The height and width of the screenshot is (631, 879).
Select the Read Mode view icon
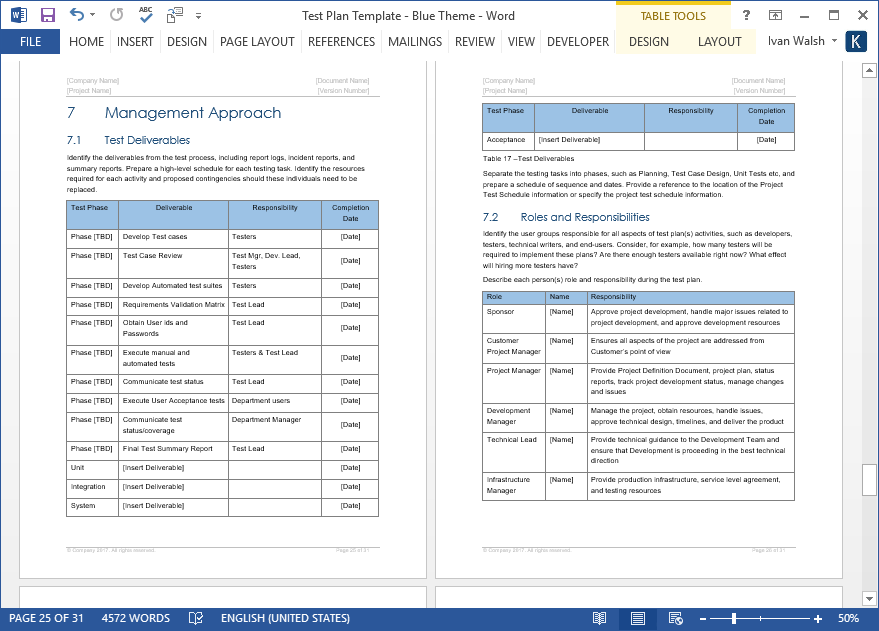(600, 618)
